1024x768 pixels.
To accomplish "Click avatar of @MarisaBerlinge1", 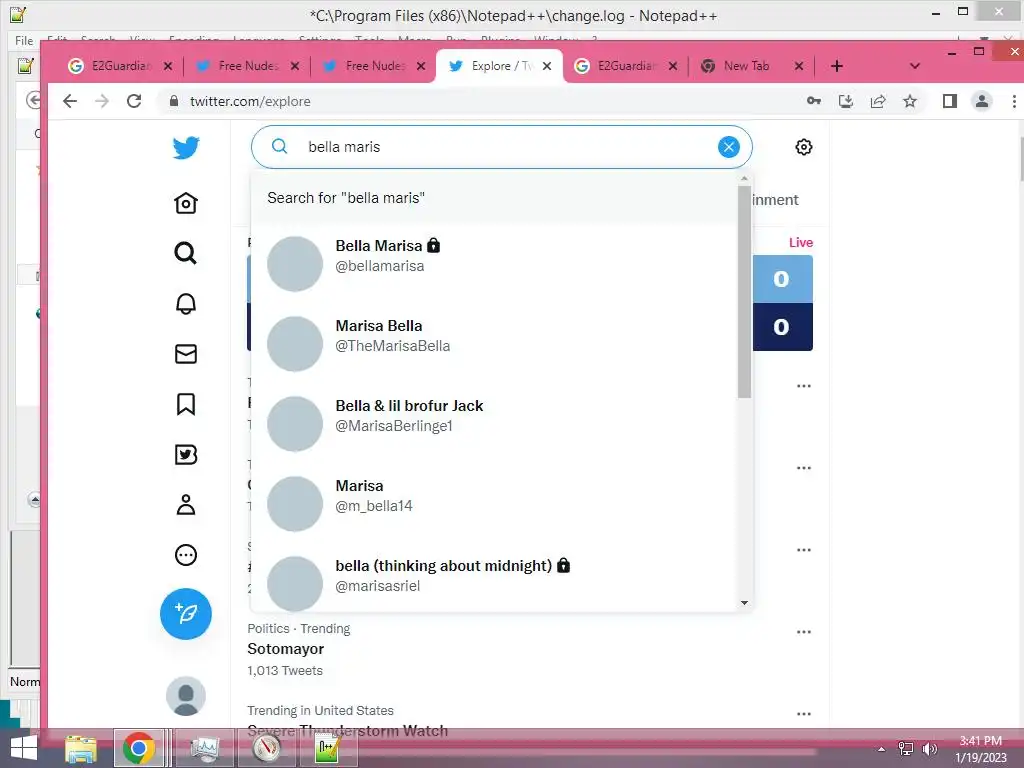I will 295,424.
